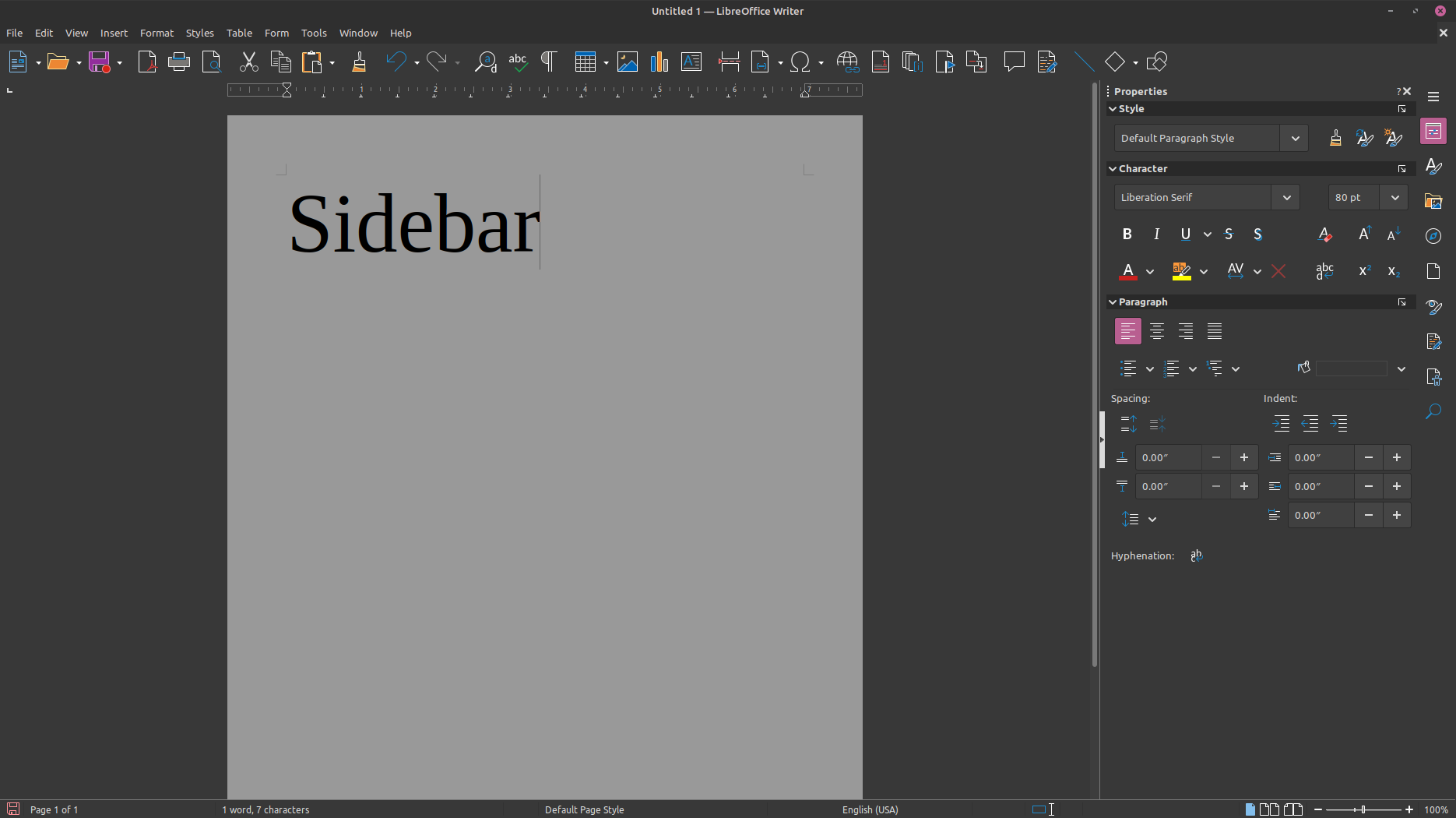Open the Find & Replace tool
Screen dimensions: 1456x818
click(x=485, y=62)
